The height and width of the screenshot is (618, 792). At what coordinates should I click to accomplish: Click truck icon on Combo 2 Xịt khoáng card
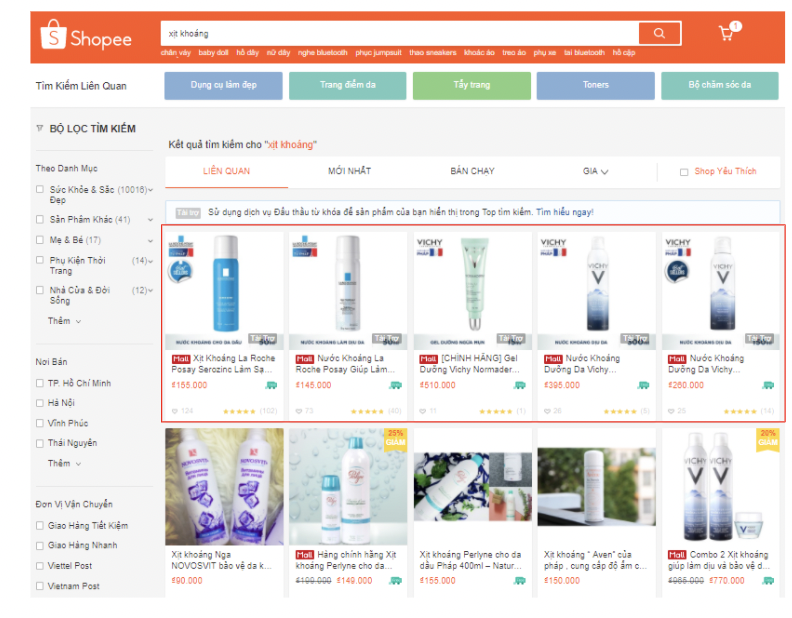click(768, 581)
